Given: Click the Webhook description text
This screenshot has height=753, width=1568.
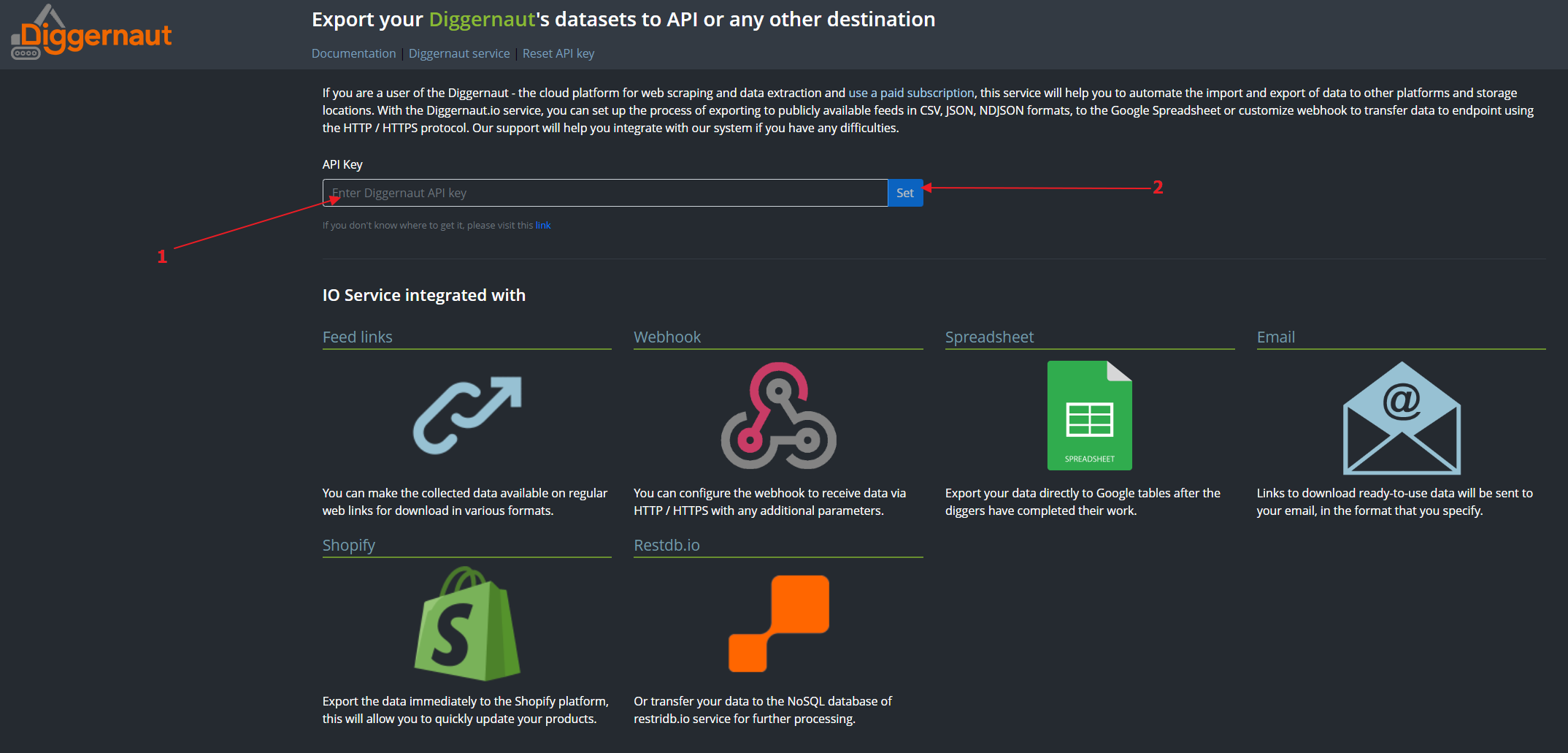Looking at the screenshot, I should (770, 502).
